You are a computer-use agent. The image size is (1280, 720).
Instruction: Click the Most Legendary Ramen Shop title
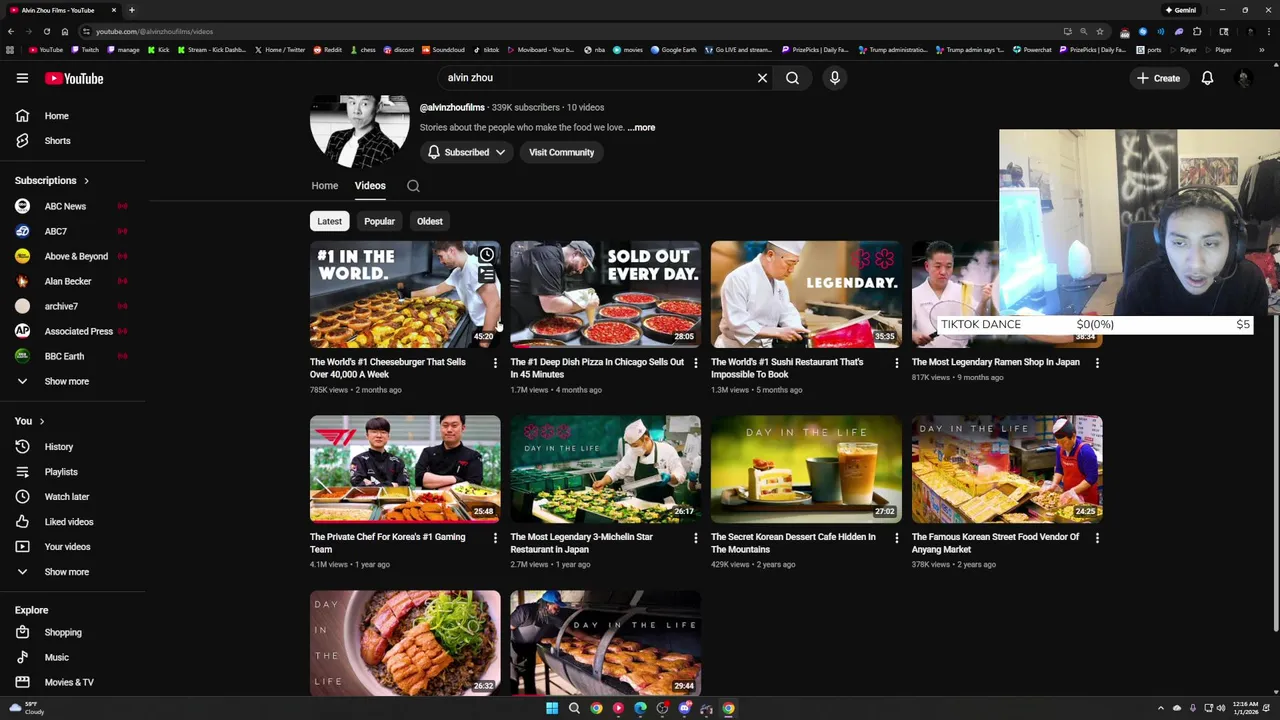(x=995, y=362)
